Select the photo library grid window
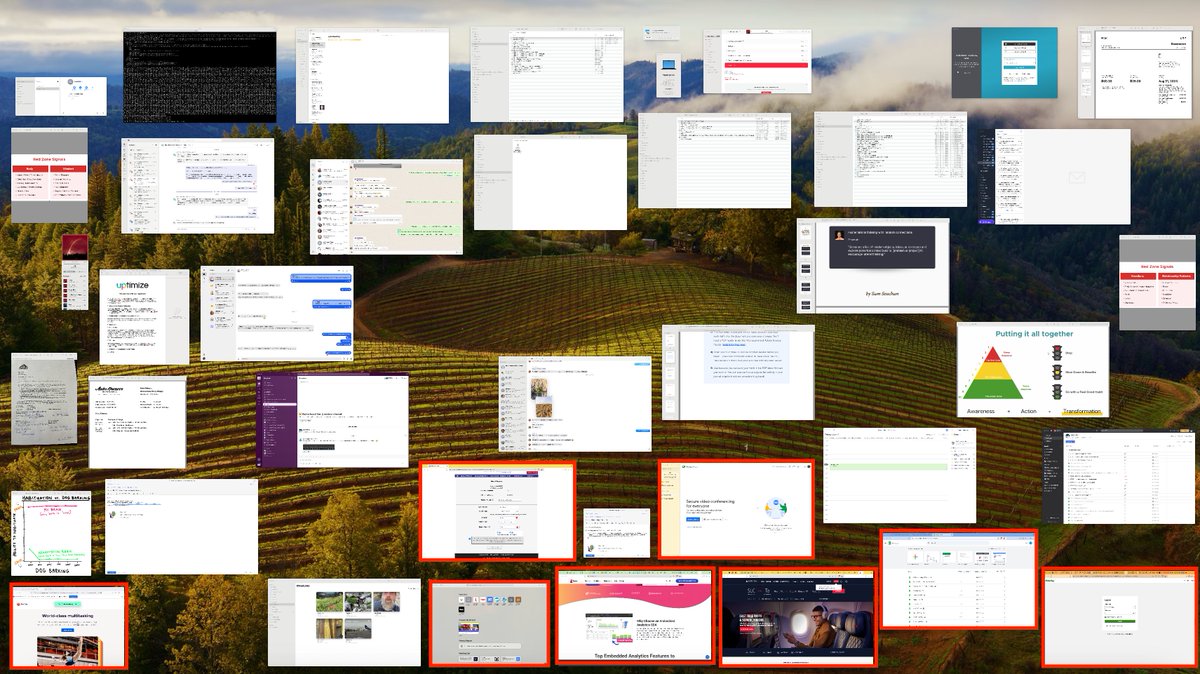The width and height of the screenshot is (1200, 674). [x=345, y=621]
